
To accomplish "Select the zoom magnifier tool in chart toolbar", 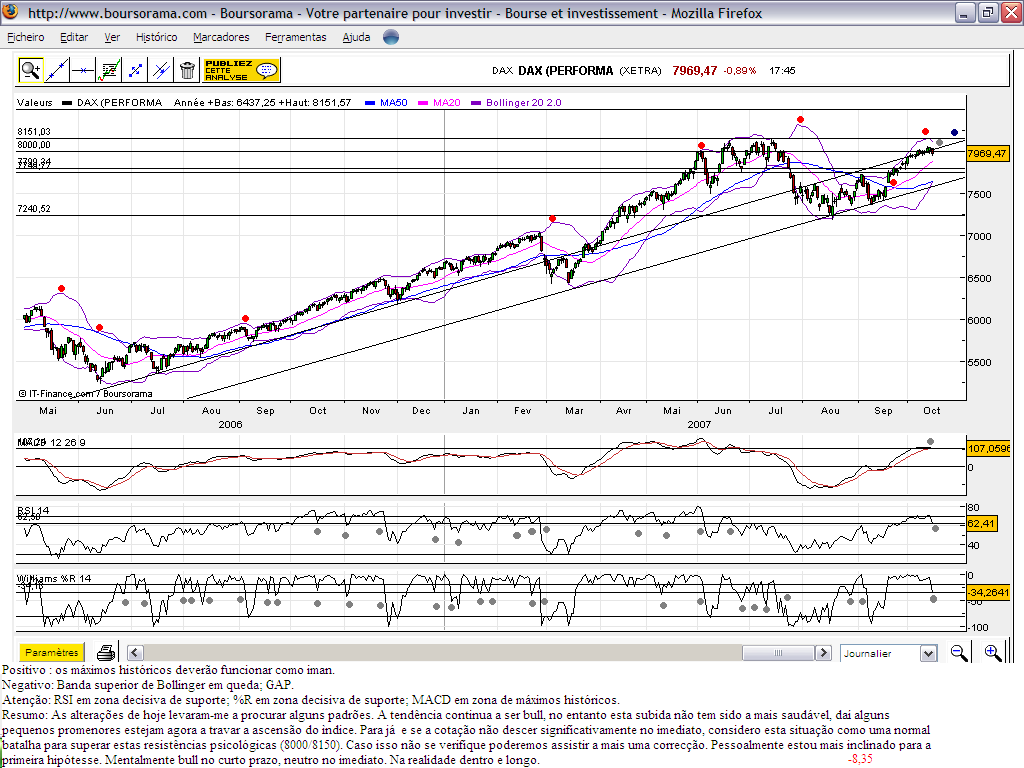I will click(30, 70).
